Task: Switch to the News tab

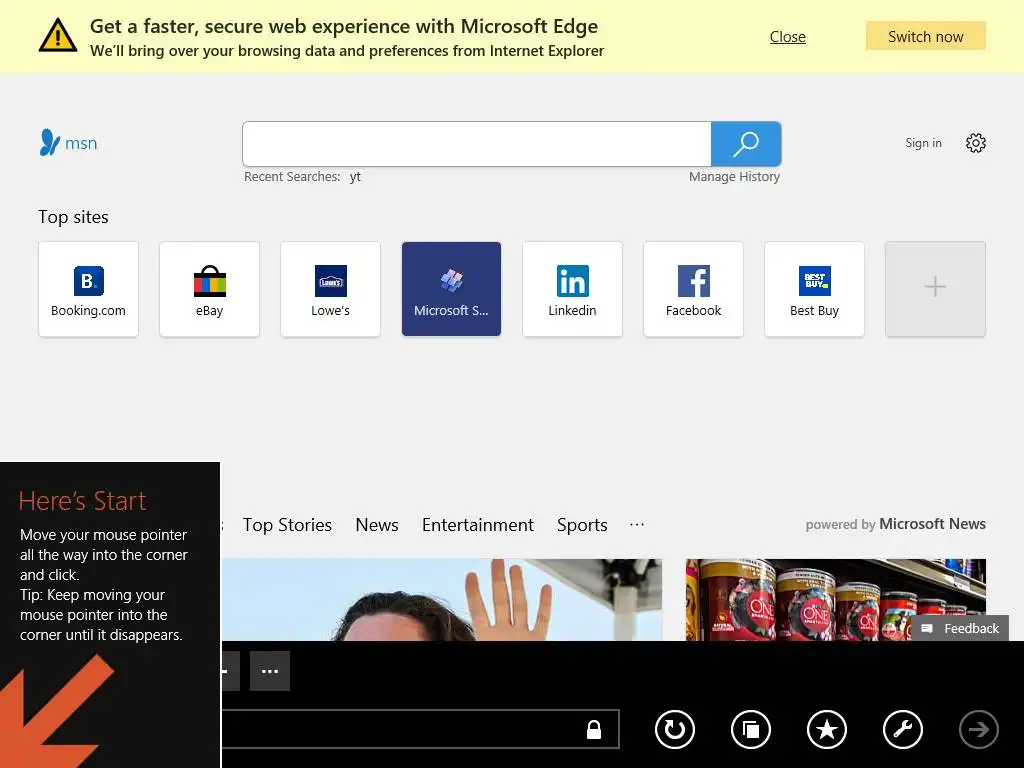Action: 377,525
